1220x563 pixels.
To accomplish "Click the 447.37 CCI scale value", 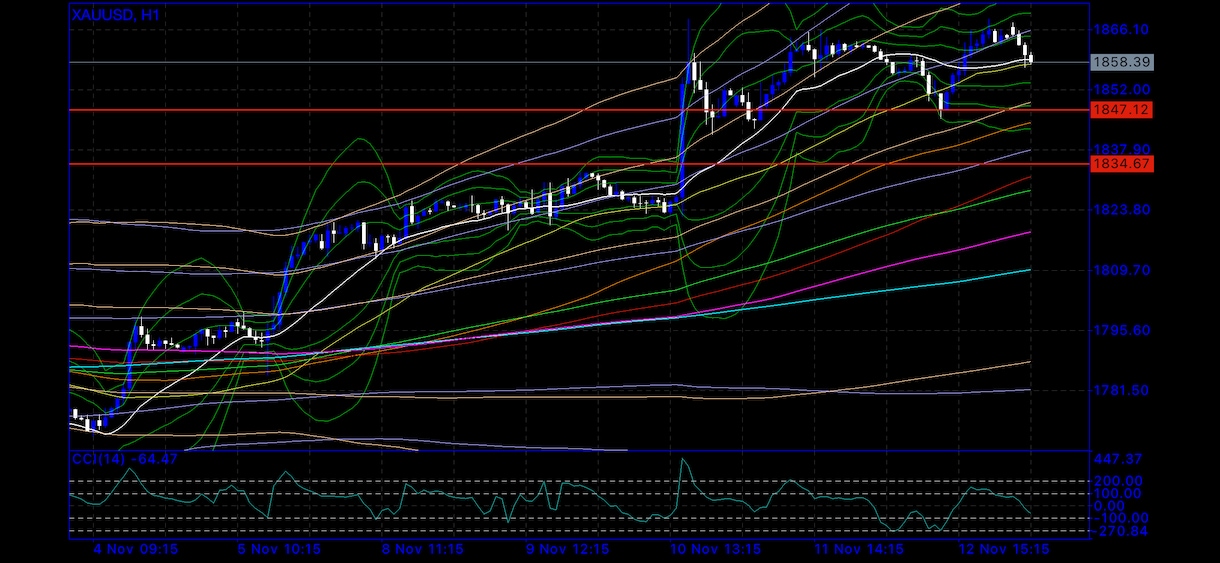I will (1120, 459).
